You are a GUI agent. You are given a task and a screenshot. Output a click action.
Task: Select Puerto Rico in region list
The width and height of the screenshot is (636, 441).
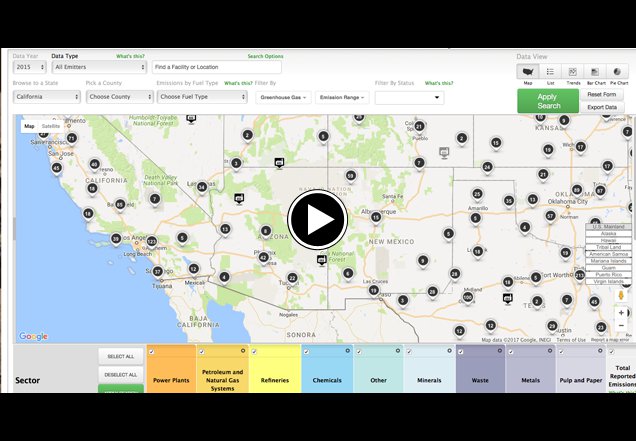coord(608,275)
